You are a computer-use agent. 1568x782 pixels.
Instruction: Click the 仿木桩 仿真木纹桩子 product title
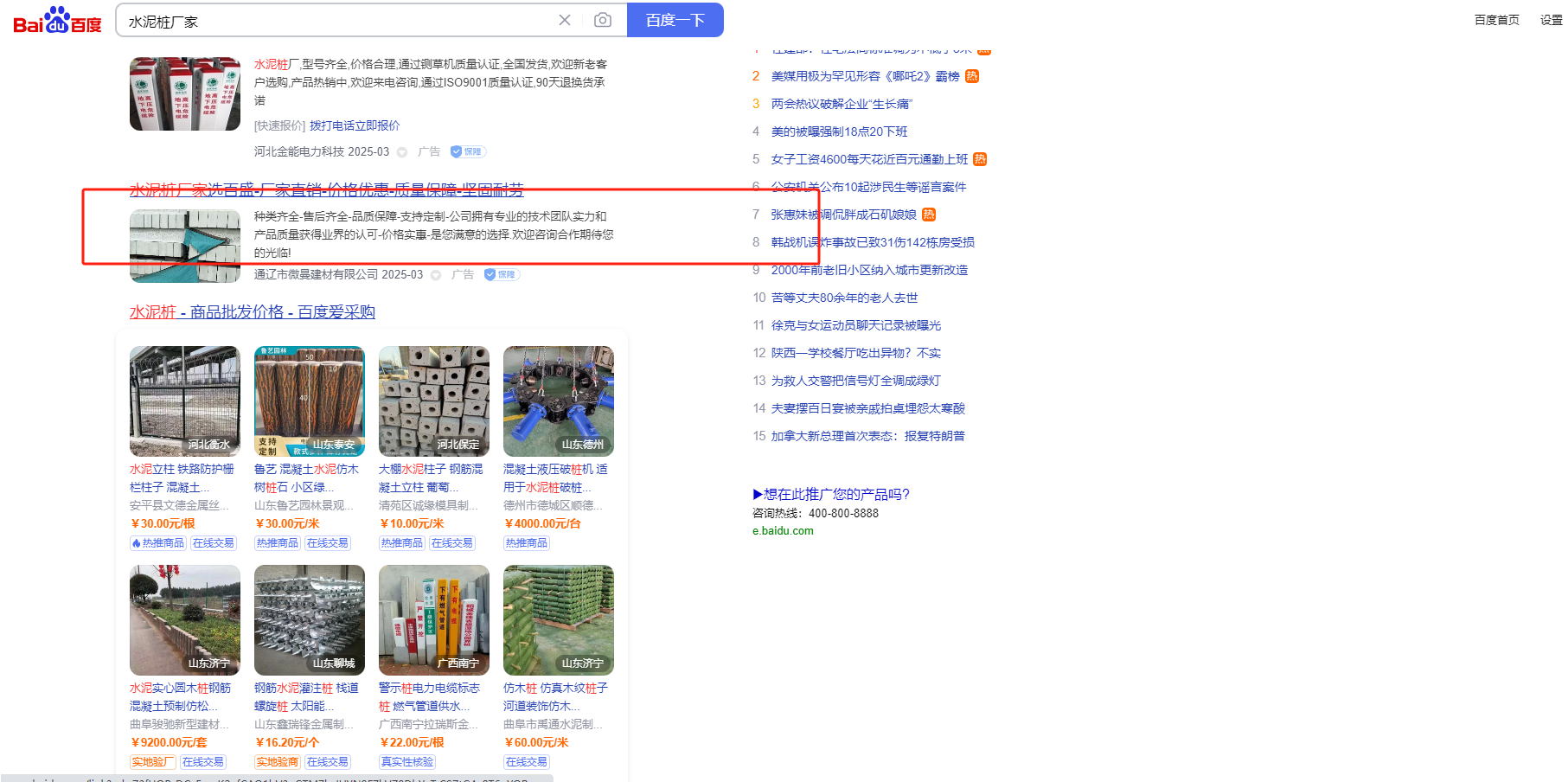tap(556, 697)
